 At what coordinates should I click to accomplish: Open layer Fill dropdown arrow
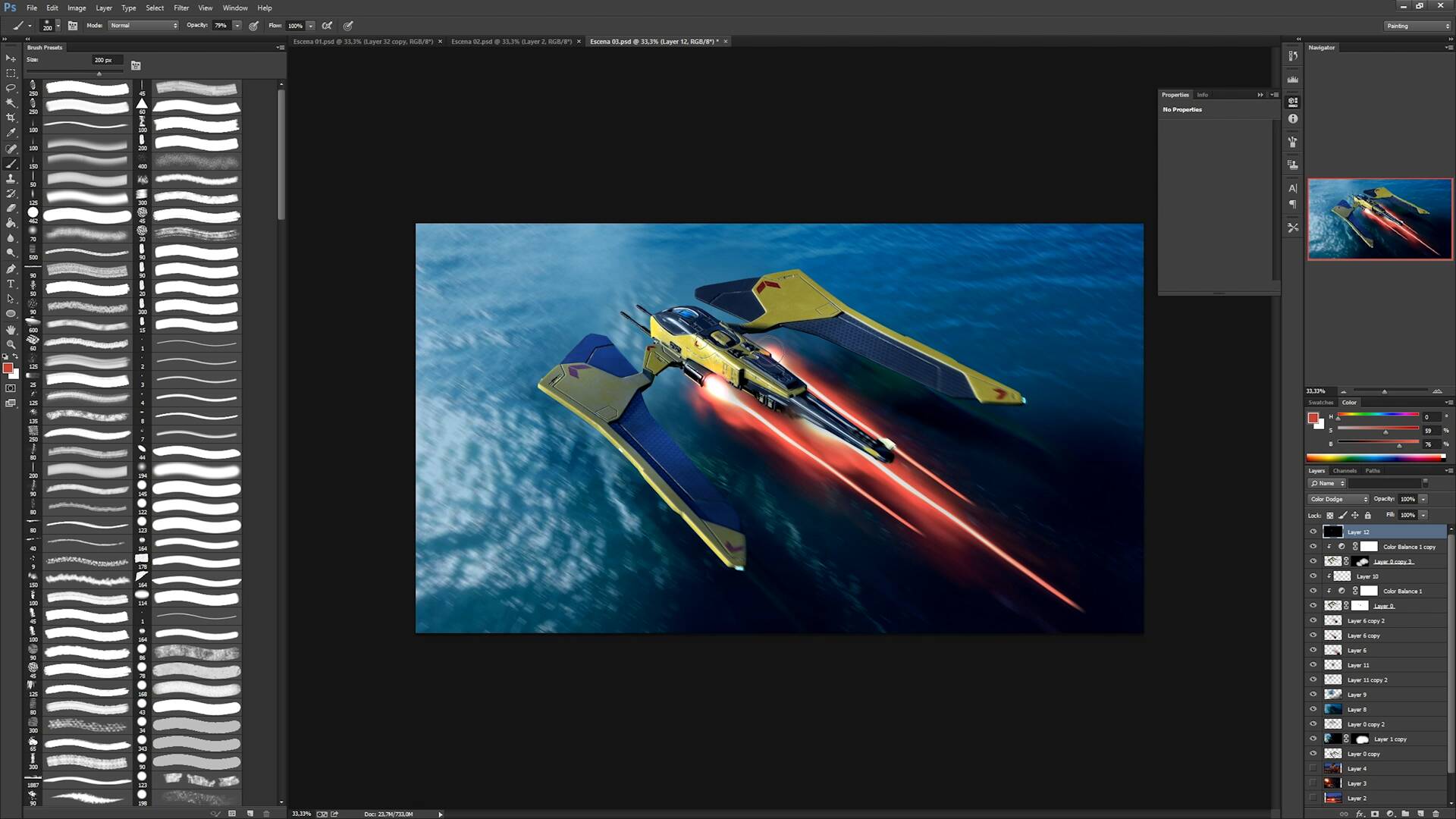[1423, 515]
